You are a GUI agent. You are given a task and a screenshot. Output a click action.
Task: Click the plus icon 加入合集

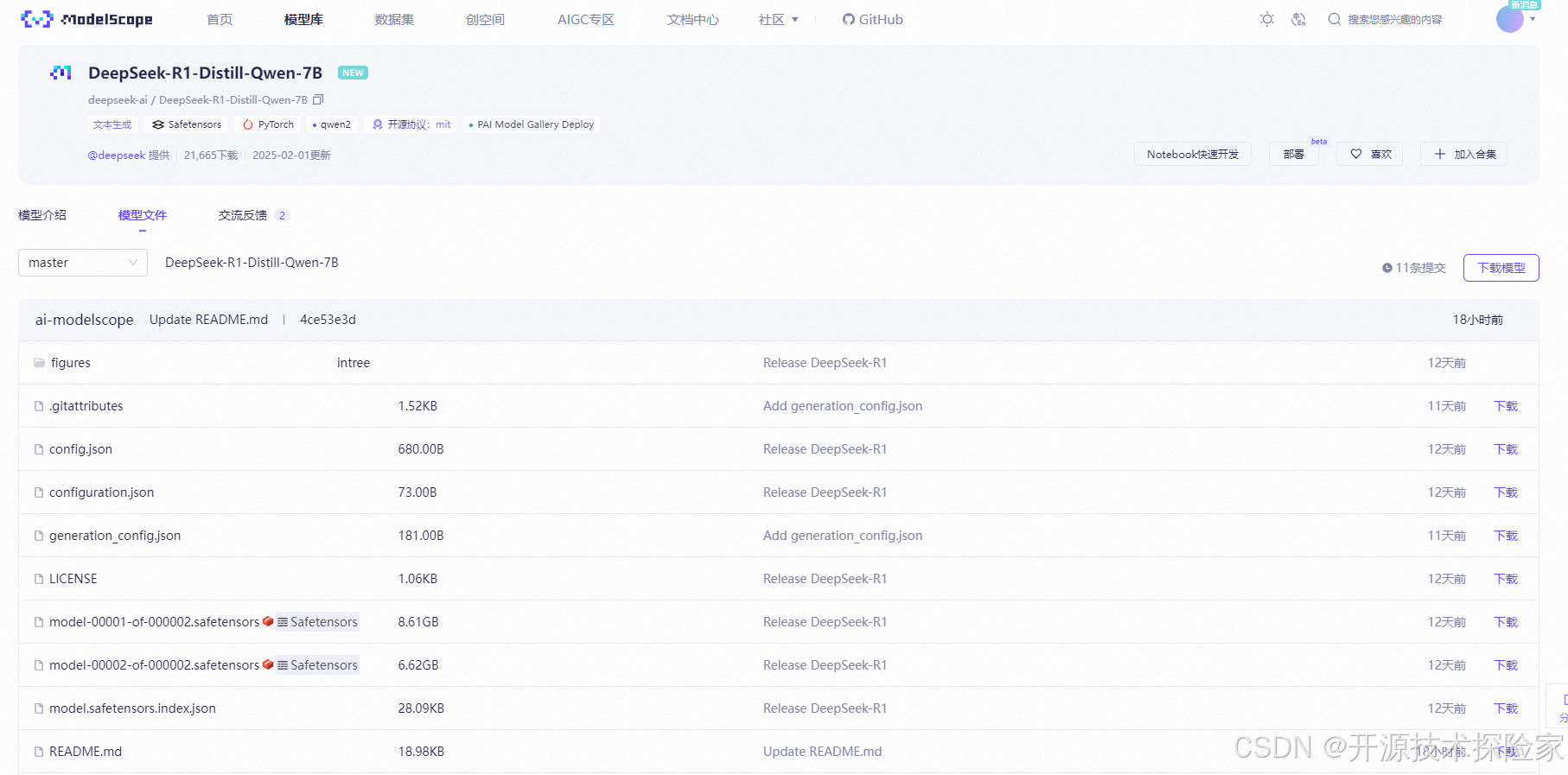(1440, 154)
